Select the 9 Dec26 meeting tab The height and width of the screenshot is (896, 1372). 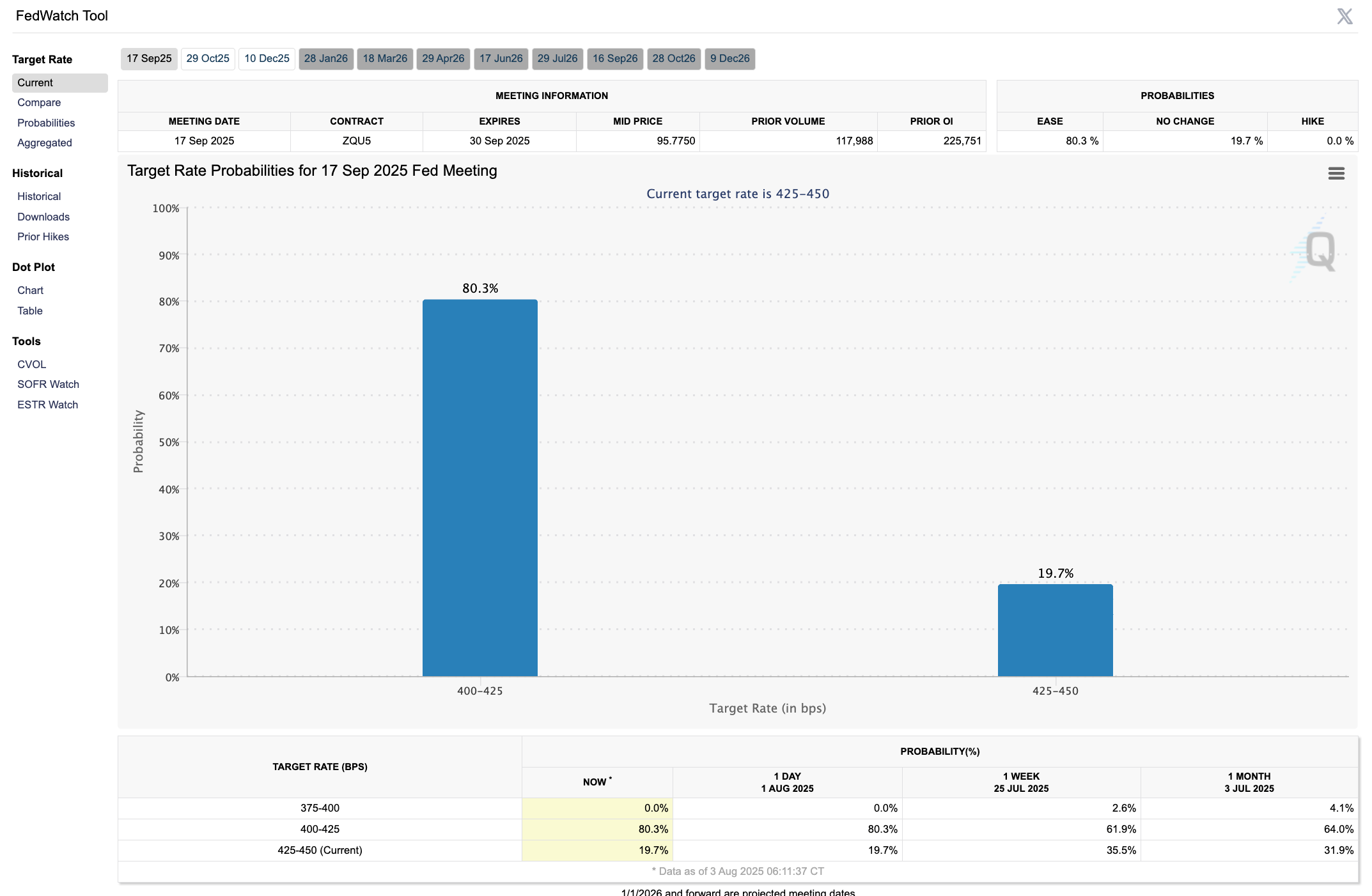pos(729,59)
